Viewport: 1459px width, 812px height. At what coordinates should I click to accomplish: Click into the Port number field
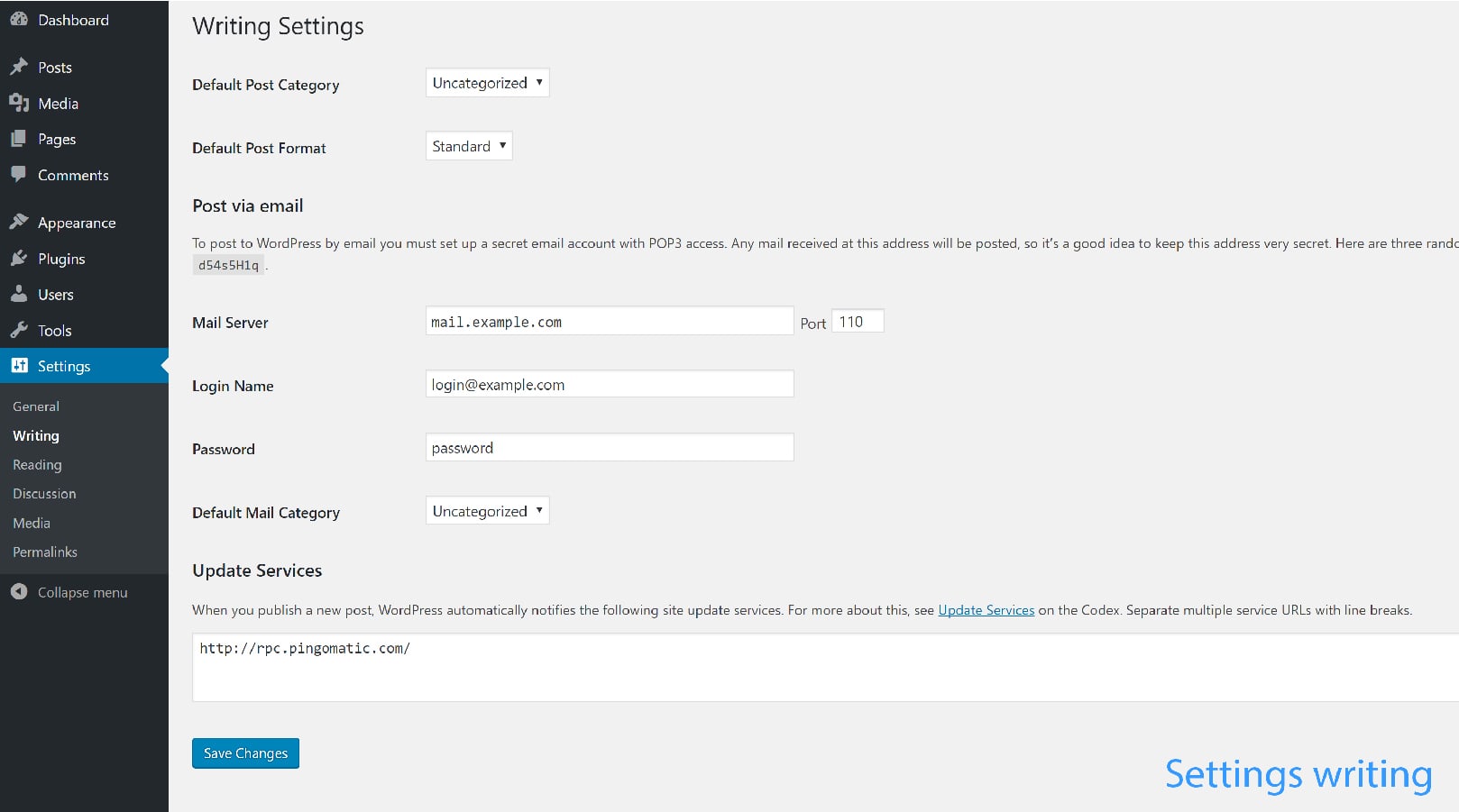(x=857, y=322)
